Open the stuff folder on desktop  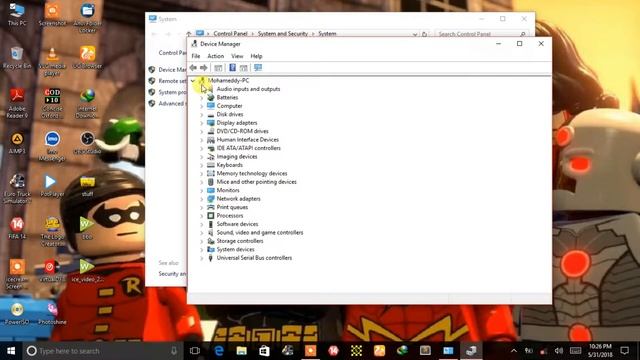87,186
